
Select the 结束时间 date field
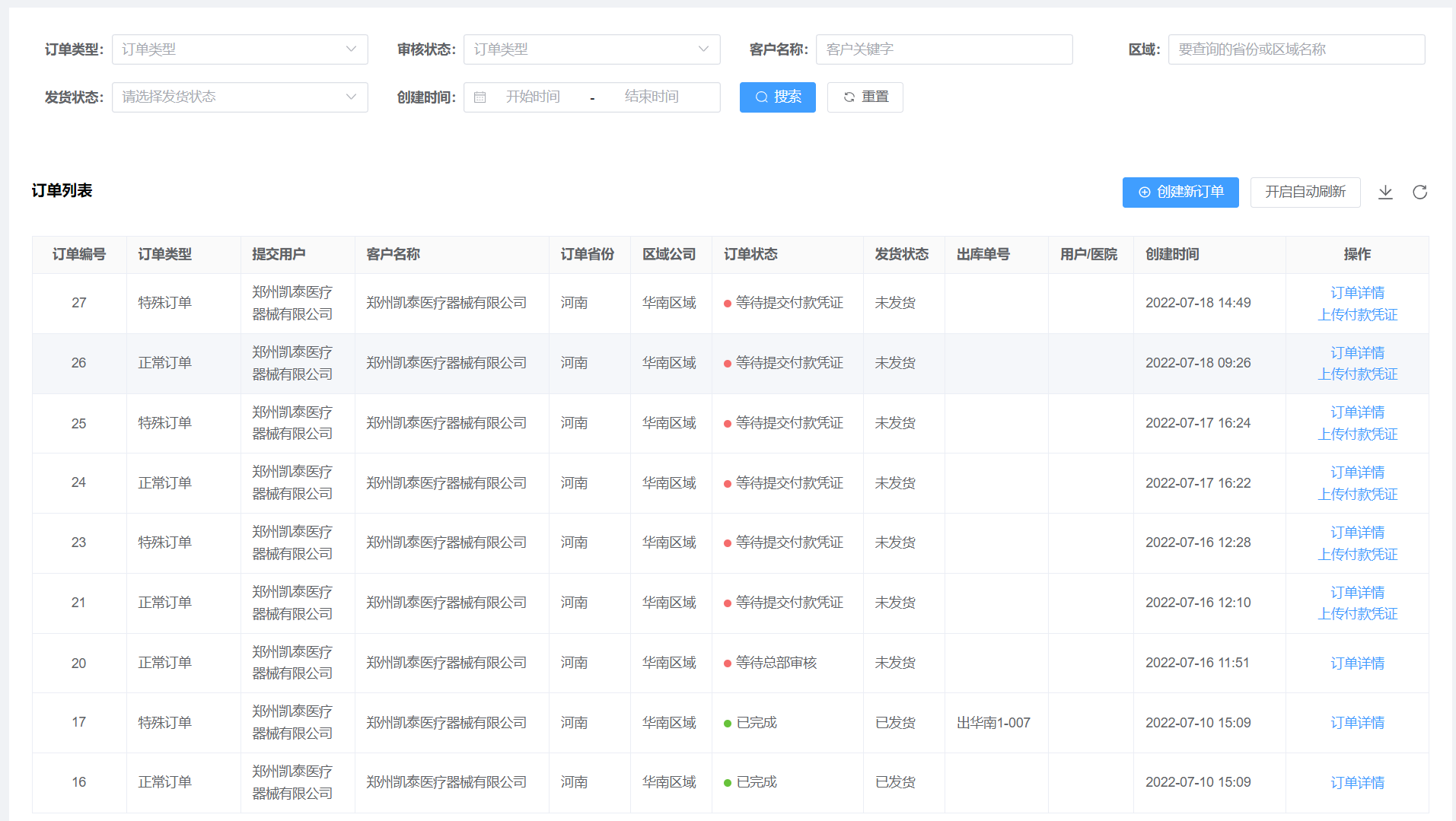652,97
